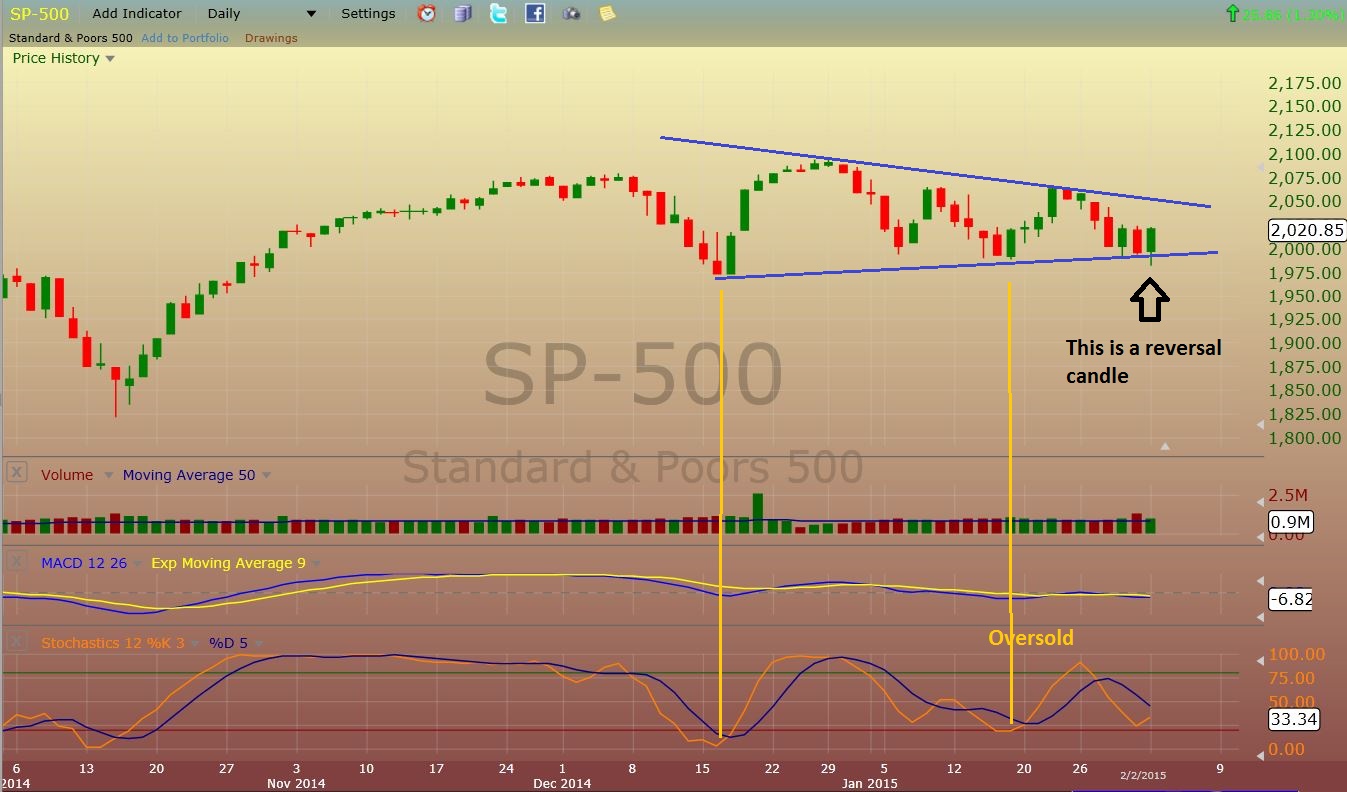1347x792 pixels.
Task: Close the MACD indicator panel
Action: [16, 561]
